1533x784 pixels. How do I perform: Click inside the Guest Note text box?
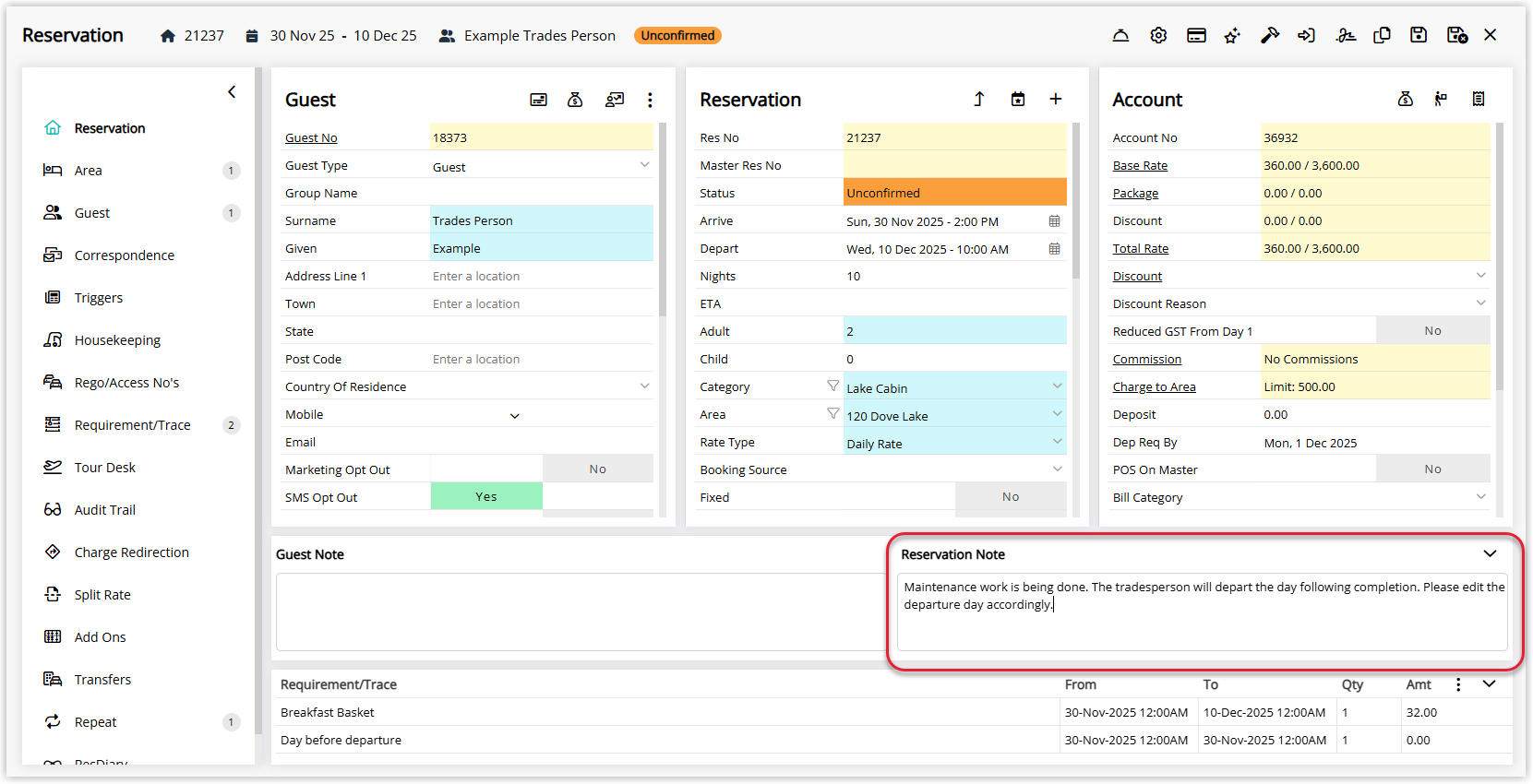580,612
